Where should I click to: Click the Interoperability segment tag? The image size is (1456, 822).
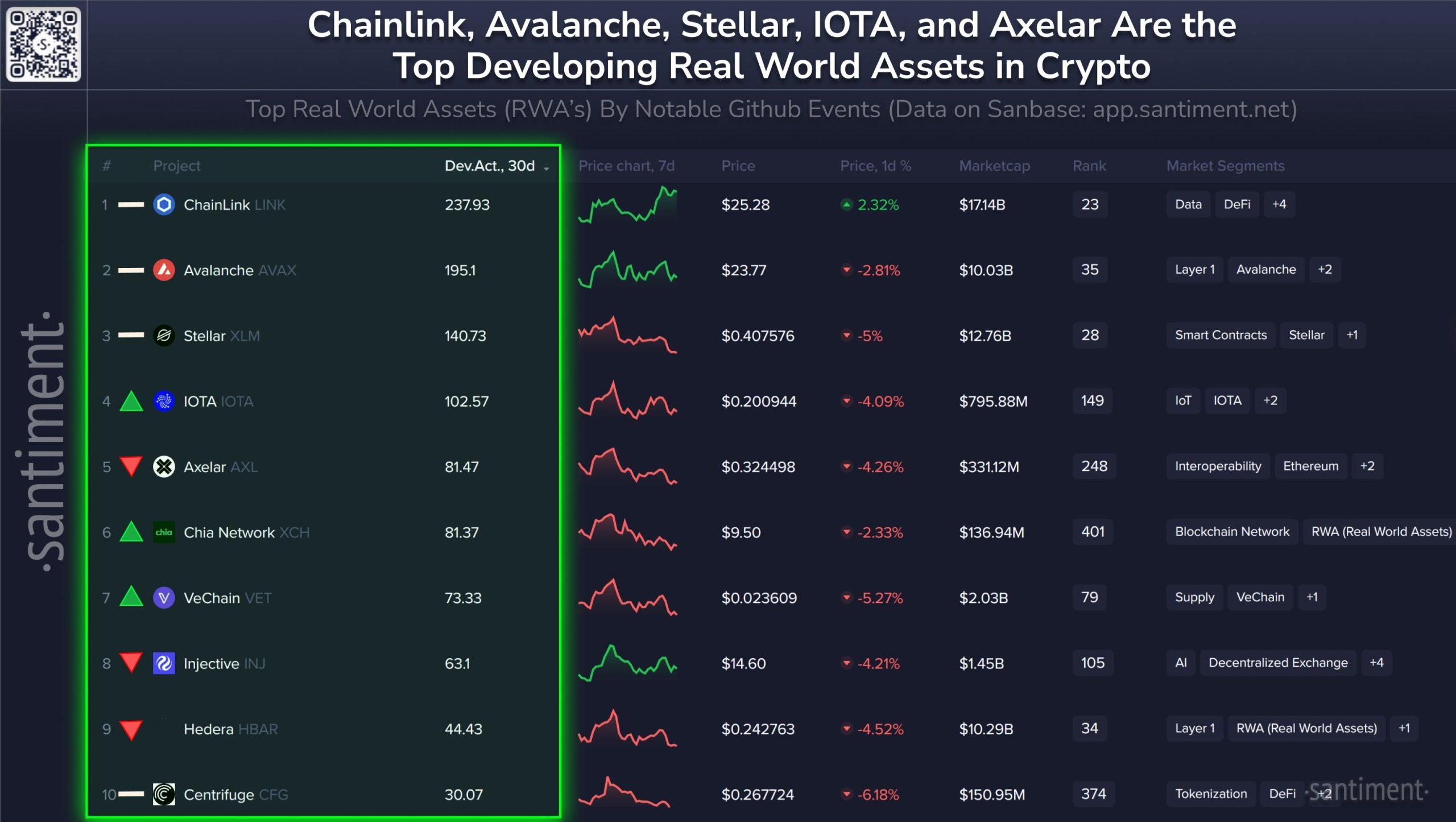[x=1218, y=466]
